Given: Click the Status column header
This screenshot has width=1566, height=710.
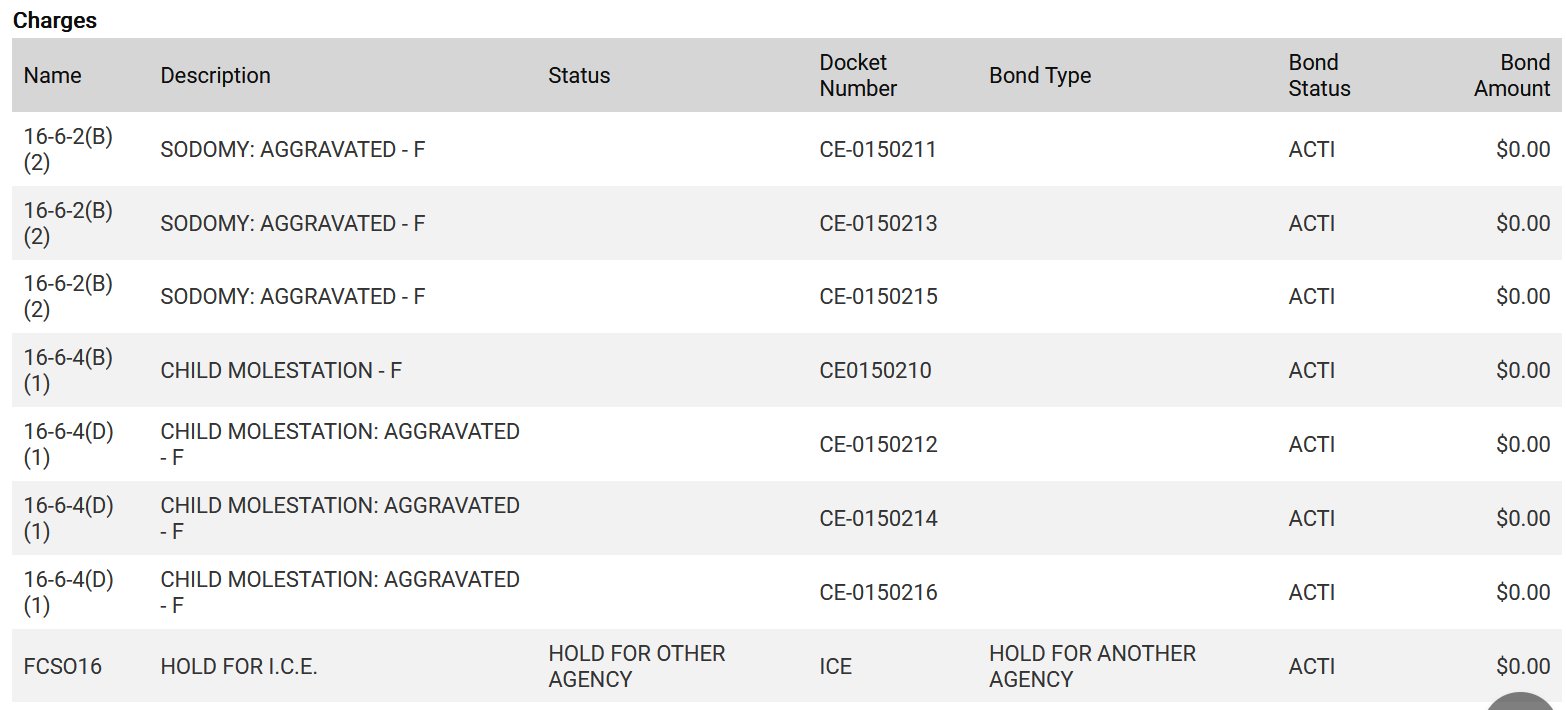Looking at the screenshot, I should point(579,75).
